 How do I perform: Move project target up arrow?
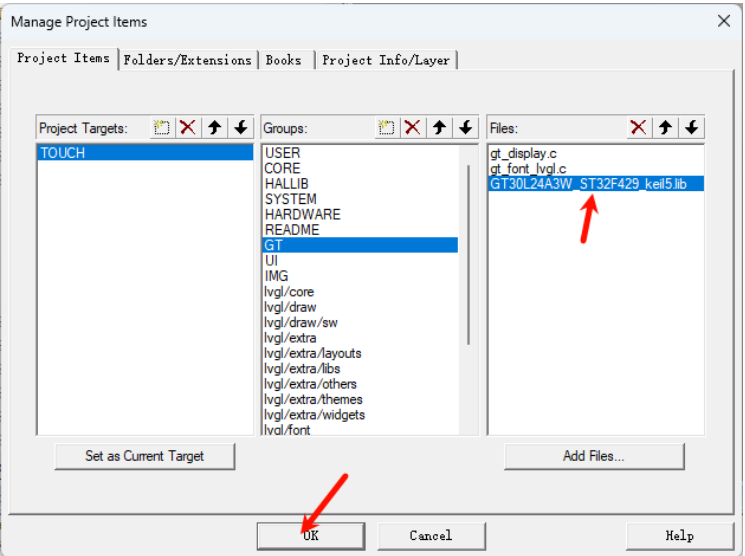[x=215, y=127]
